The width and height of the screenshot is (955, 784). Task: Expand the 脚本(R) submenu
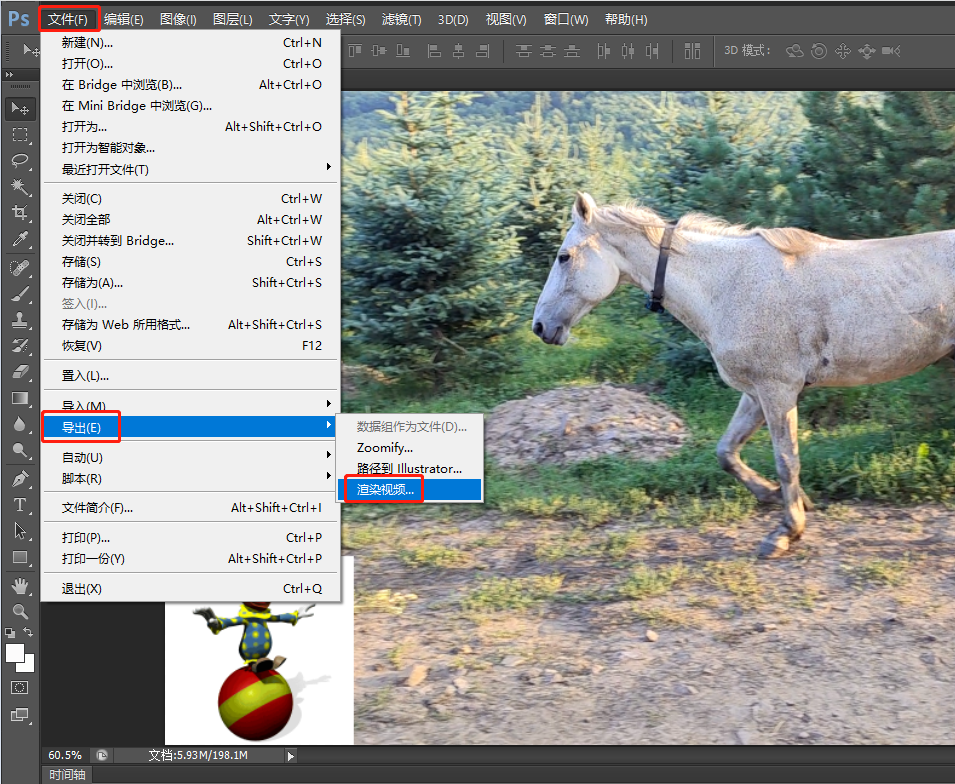tap(189, 479)
